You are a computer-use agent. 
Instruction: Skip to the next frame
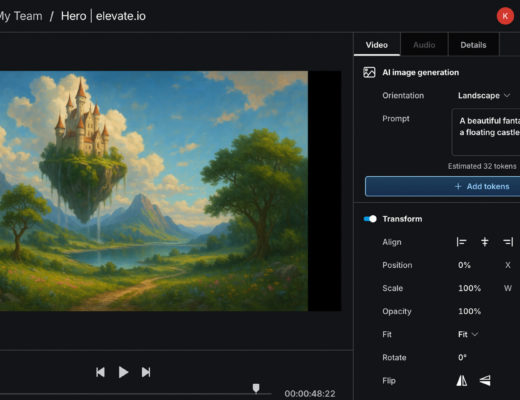coord(146,372)
